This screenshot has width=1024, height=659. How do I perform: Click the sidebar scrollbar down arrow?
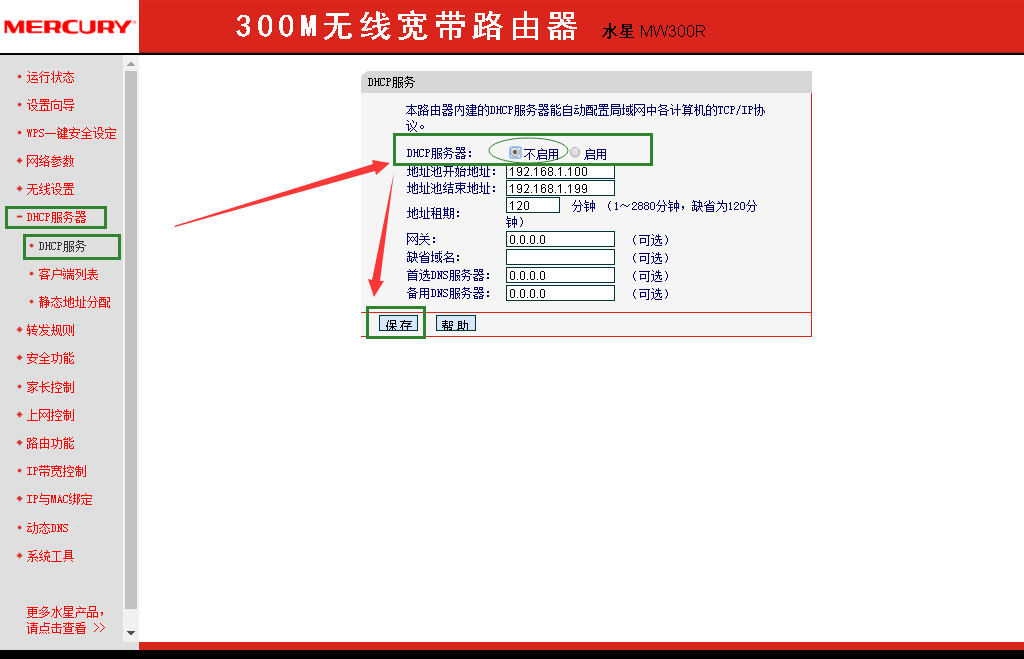tap(131, 632)
